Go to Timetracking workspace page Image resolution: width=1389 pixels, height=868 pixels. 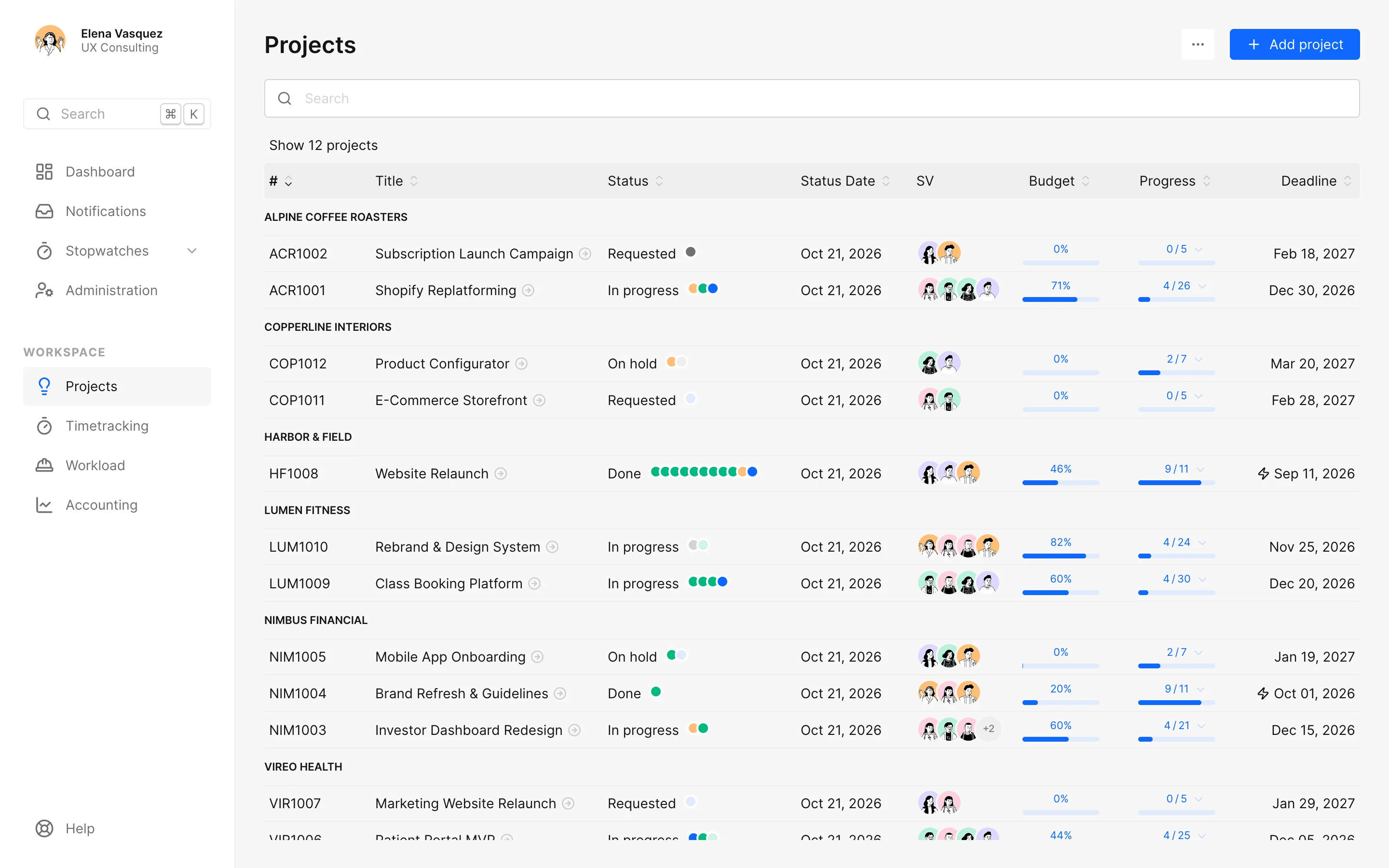tap(117, 426)
